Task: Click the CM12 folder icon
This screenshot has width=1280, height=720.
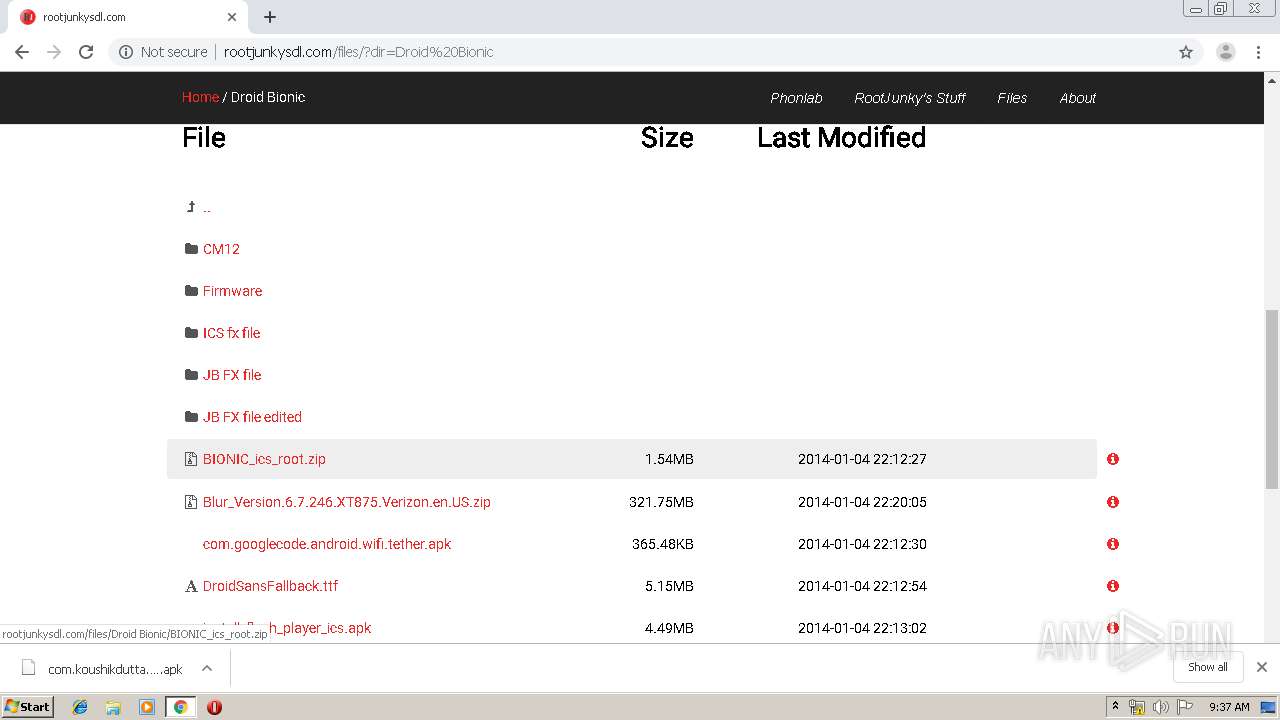Action: pyautogui.click(x=191, y=249)
